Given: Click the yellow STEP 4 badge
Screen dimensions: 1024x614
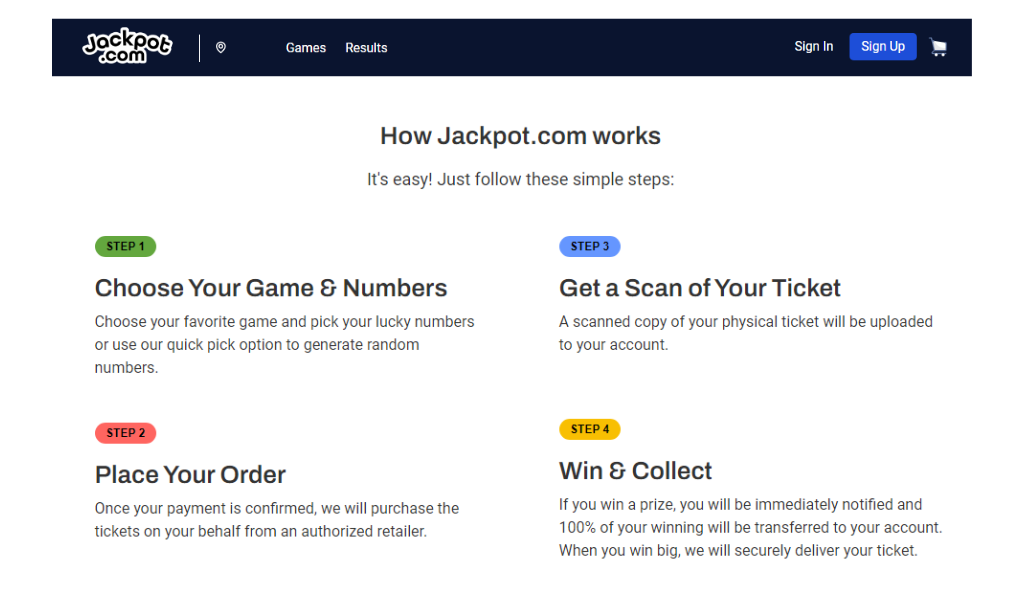Looking at the screenshot, I should pos(589,429).
